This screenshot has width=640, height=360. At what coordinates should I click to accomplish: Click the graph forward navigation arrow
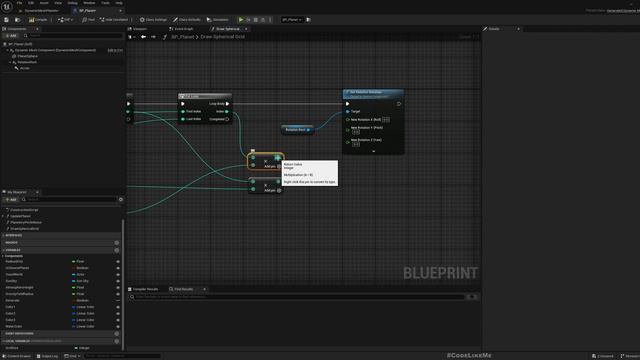[x=153, y=37]
